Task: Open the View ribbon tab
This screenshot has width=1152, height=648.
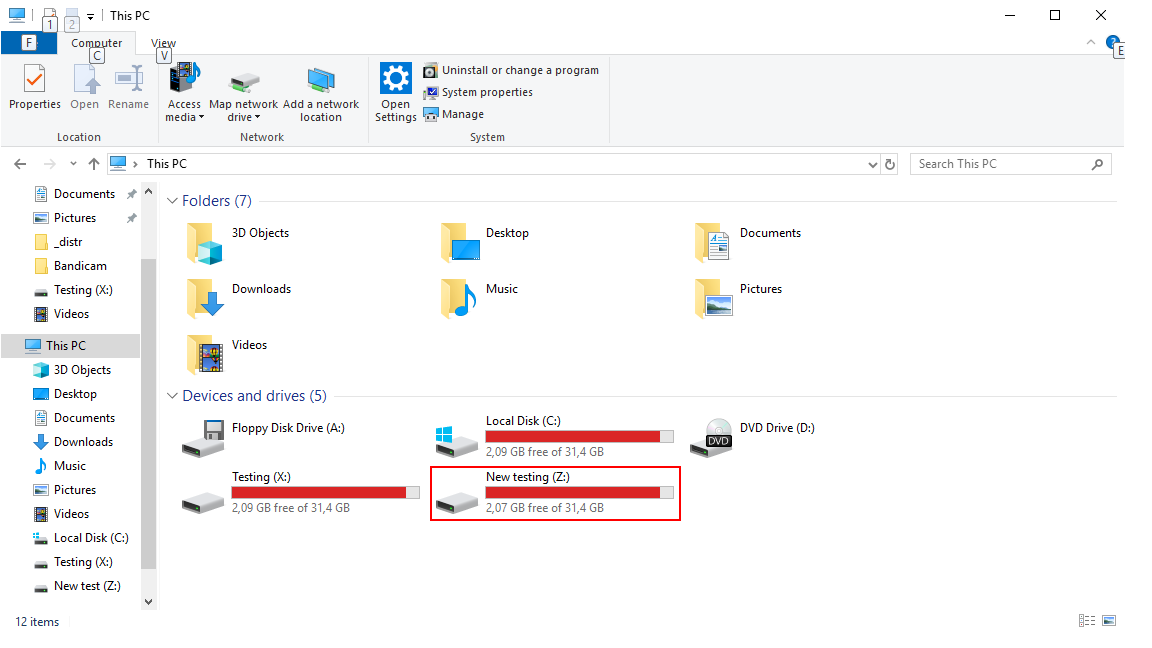Action: [x=163, y=43]
